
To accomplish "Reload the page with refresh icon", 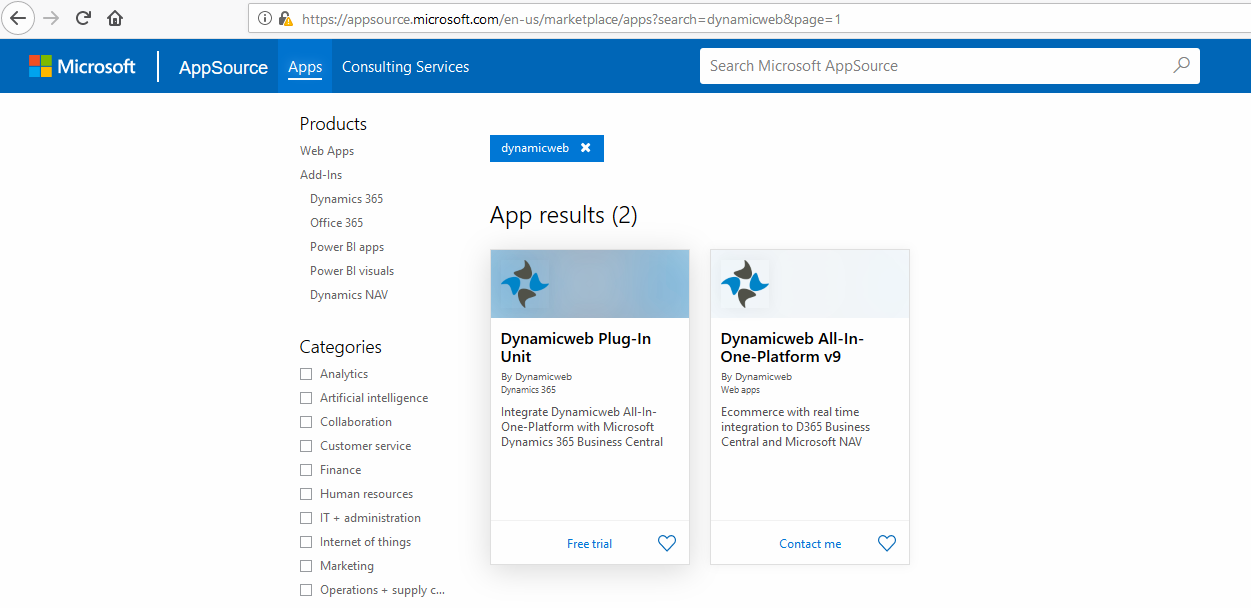I will 83,18.
